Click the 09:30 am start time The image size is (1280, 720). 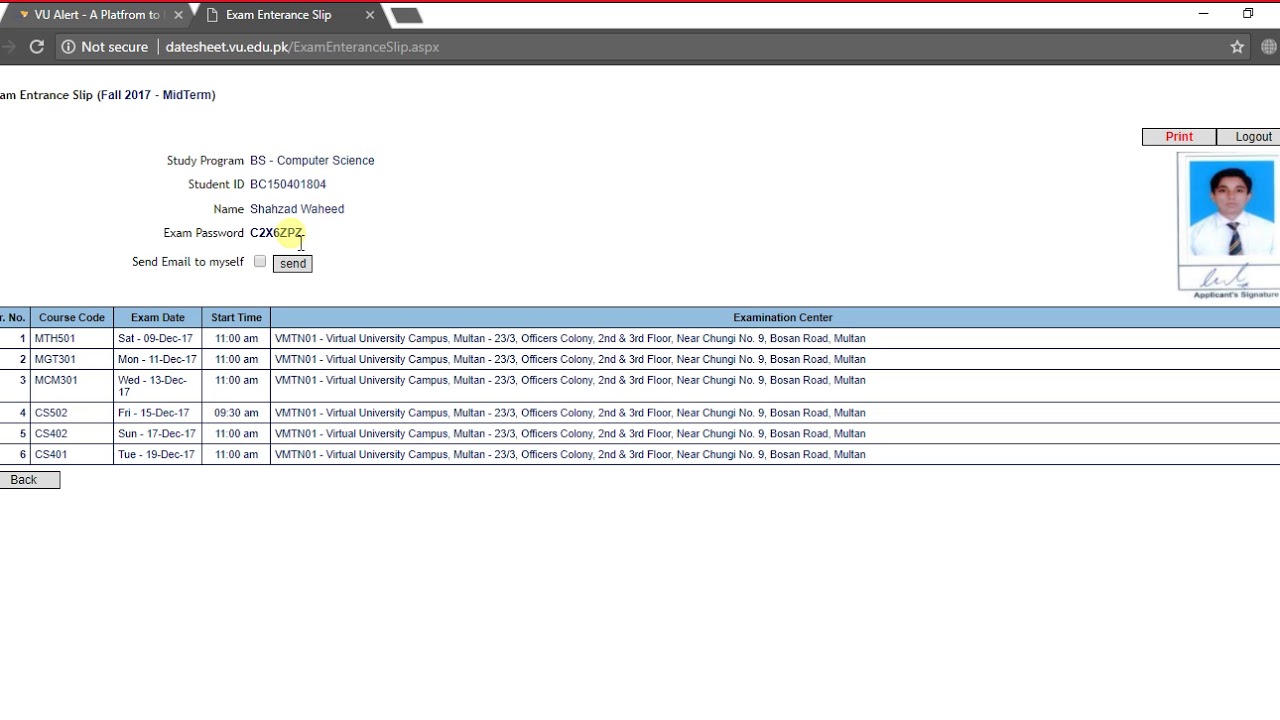coord(236,412)
